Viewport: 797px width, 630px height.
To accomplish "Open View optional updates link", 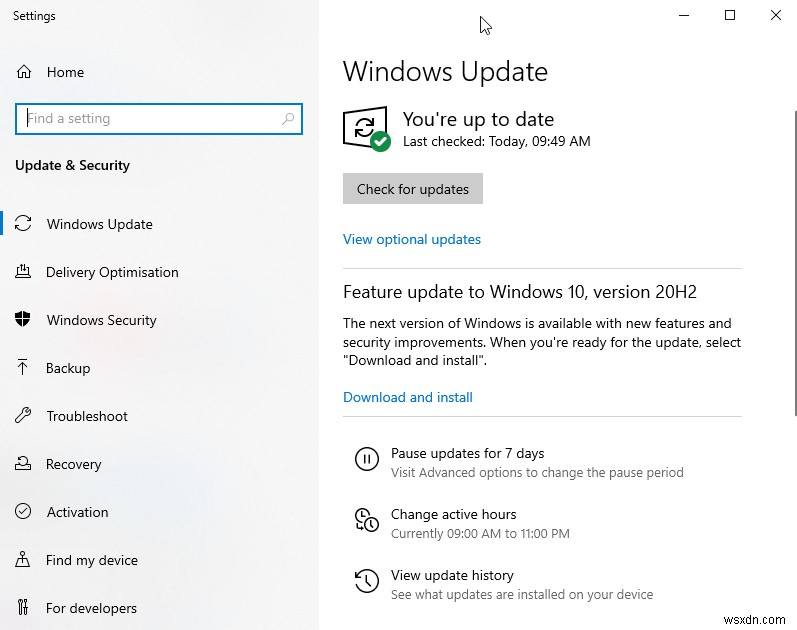I will (x=412, y=239).
